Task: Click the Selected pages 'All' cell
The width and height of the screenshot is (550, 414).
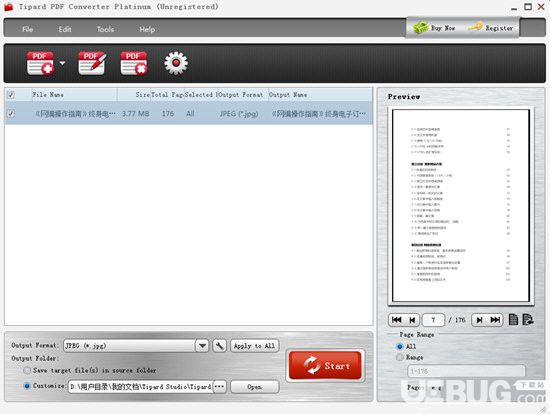Action: [x=190, y=114]
